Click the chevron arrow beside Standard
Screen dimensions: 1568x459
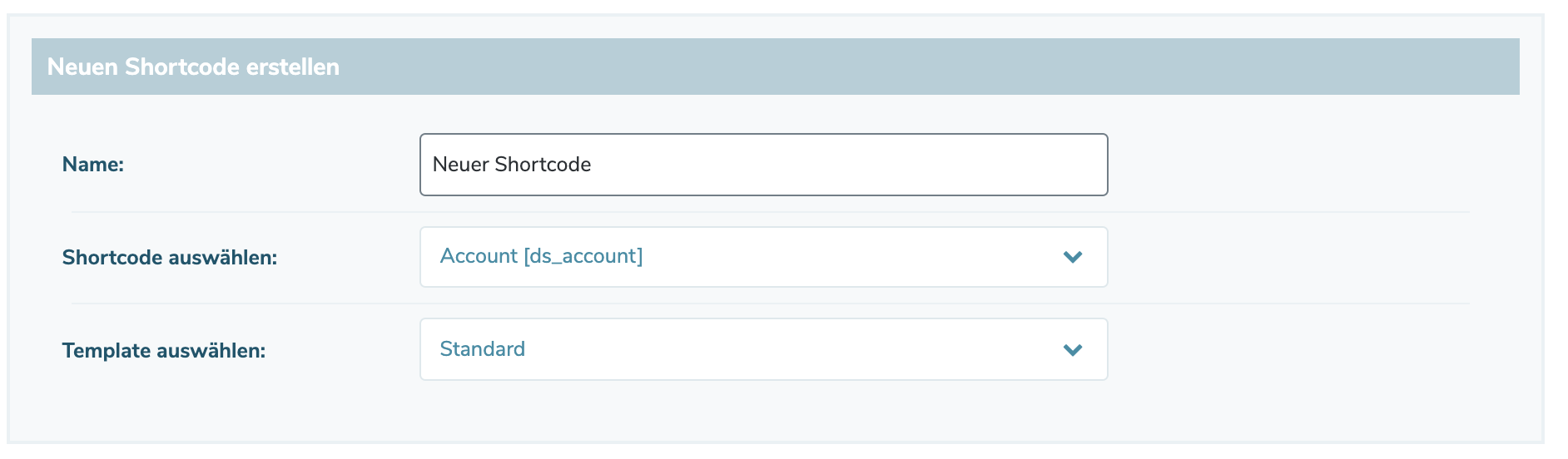(x=1073, y=350)
